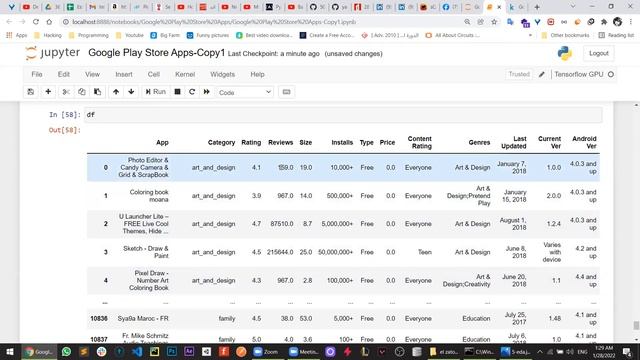Click the Logout button
Image resolution: width=640 pixels, height=360 pixels.
(x=598, y=53)
